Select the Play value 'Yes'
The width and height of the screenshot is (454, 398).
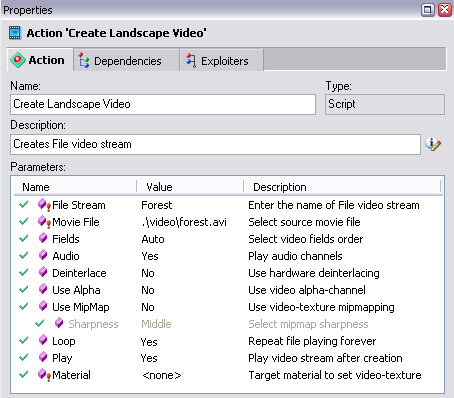[x=149, y=358]
